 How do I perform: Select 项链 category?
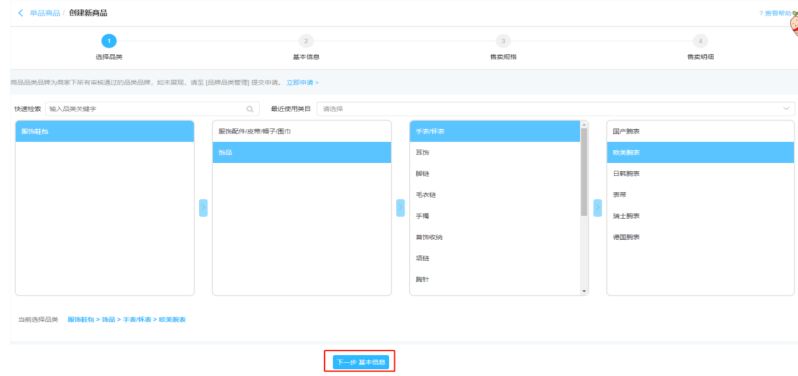[x=495, y=258]
